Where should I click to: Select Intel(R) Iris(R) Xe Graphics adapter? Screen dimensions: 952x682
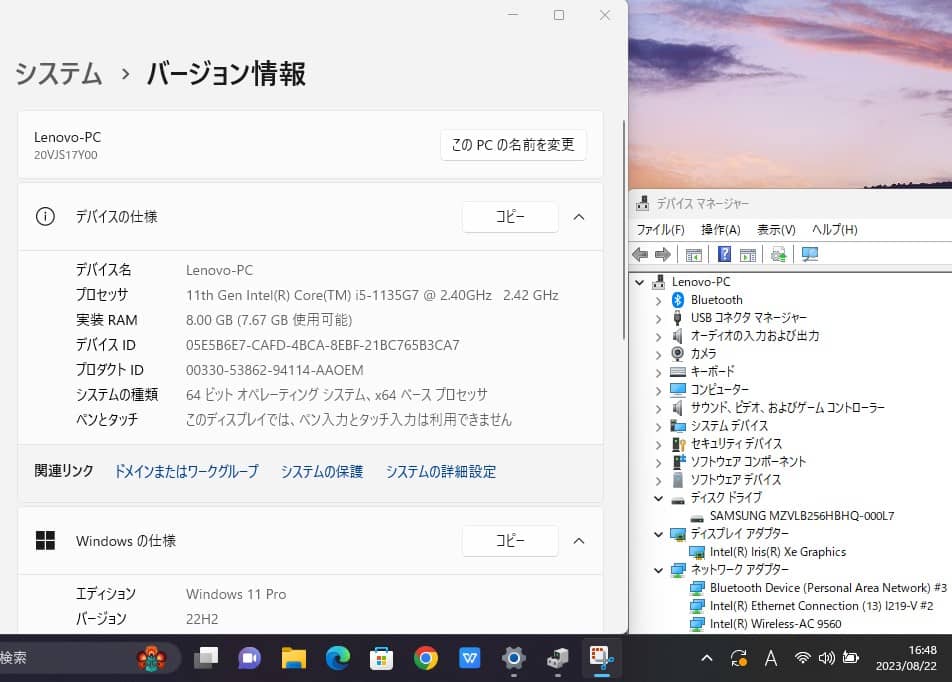click(778, 551)
